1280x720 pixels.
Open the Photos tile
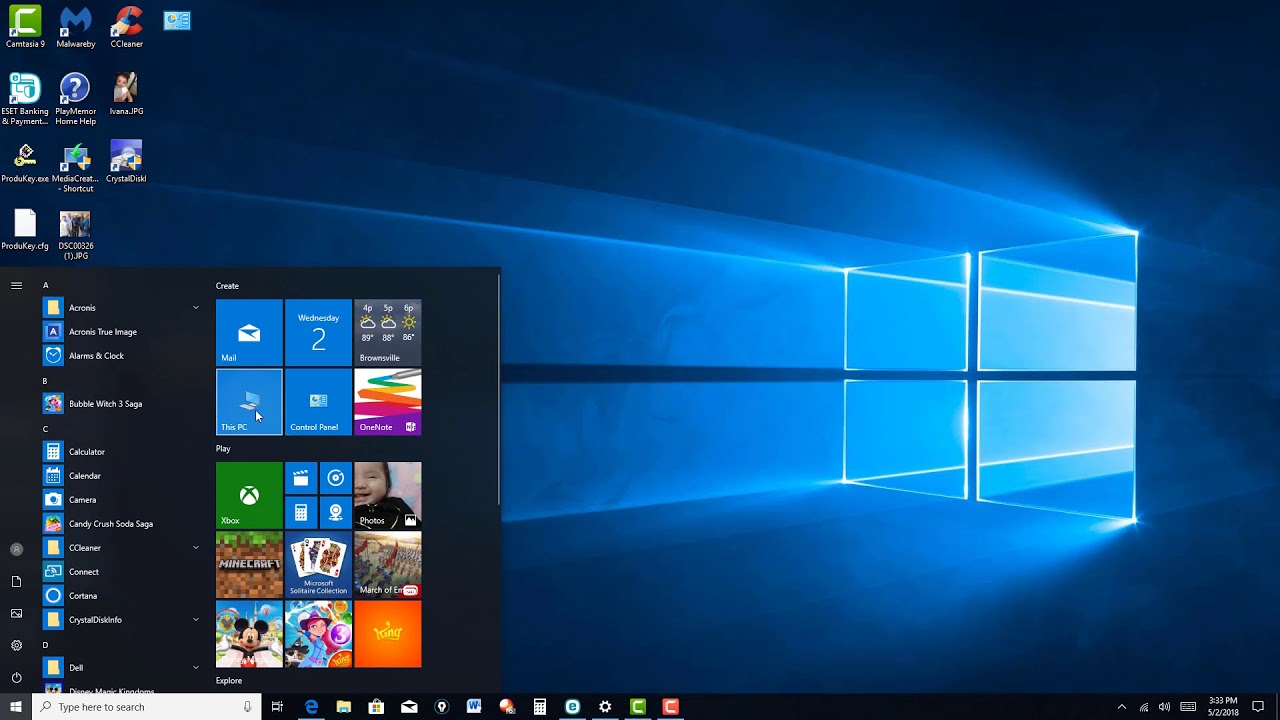coord(388,495)
